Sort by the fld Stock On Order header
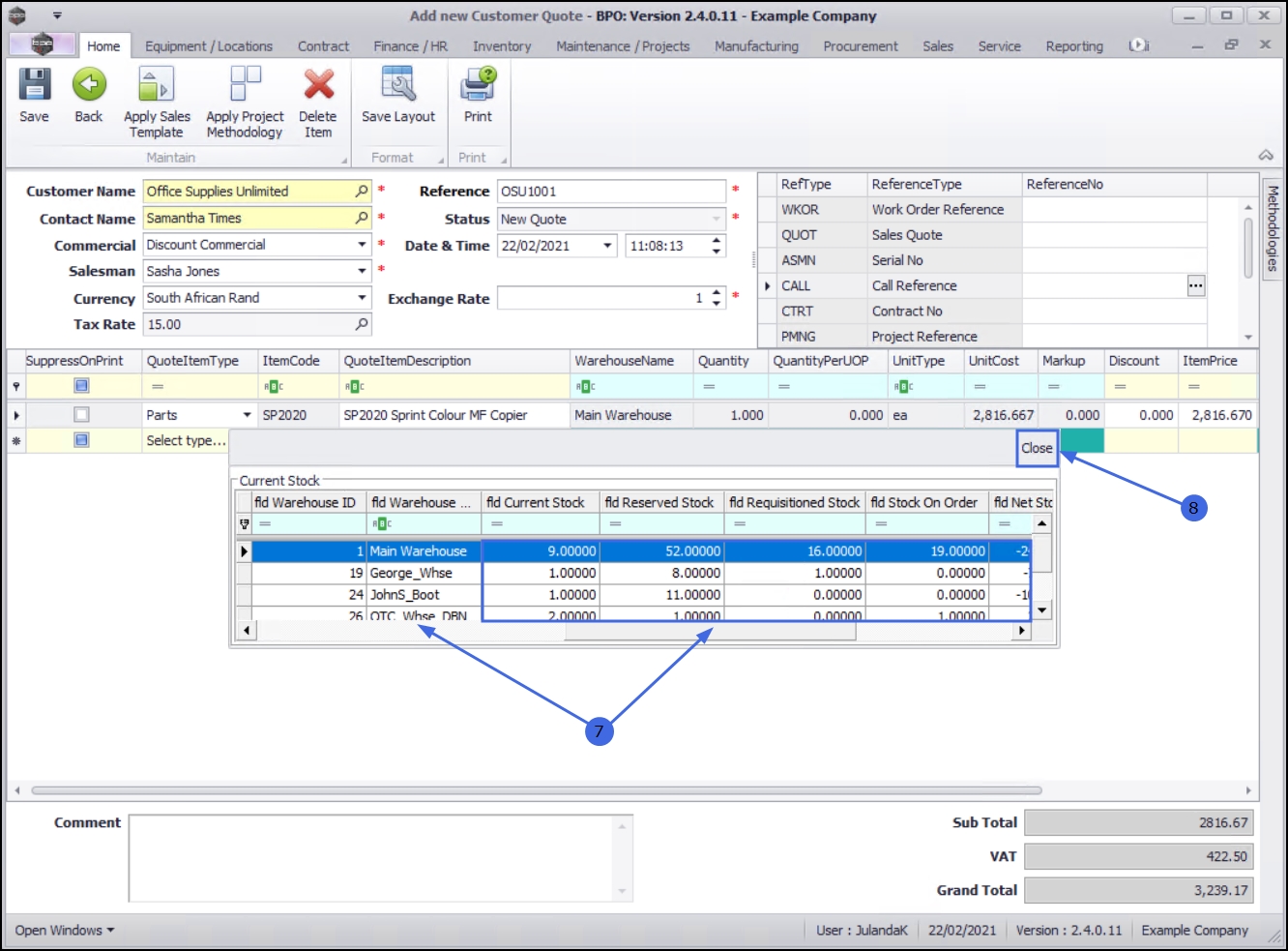1288x951 pixels. click(x=926, y=502)
